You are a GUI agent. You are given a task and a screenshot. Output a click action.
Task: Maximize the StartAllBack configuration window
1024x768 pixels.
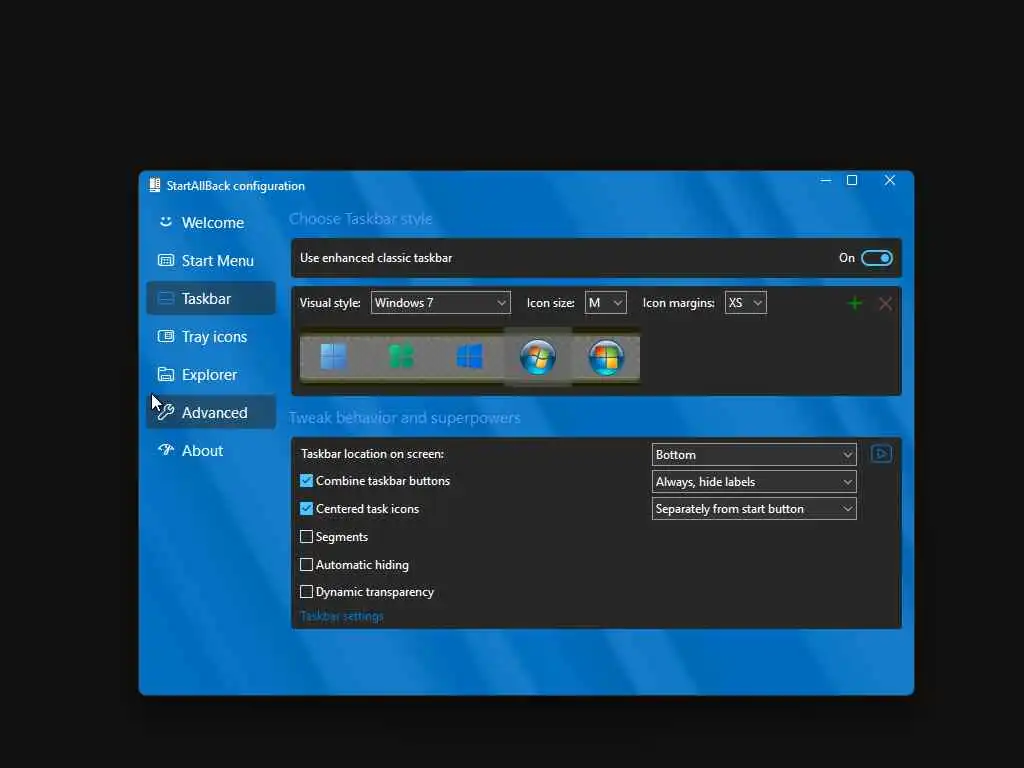click(852, 180)
